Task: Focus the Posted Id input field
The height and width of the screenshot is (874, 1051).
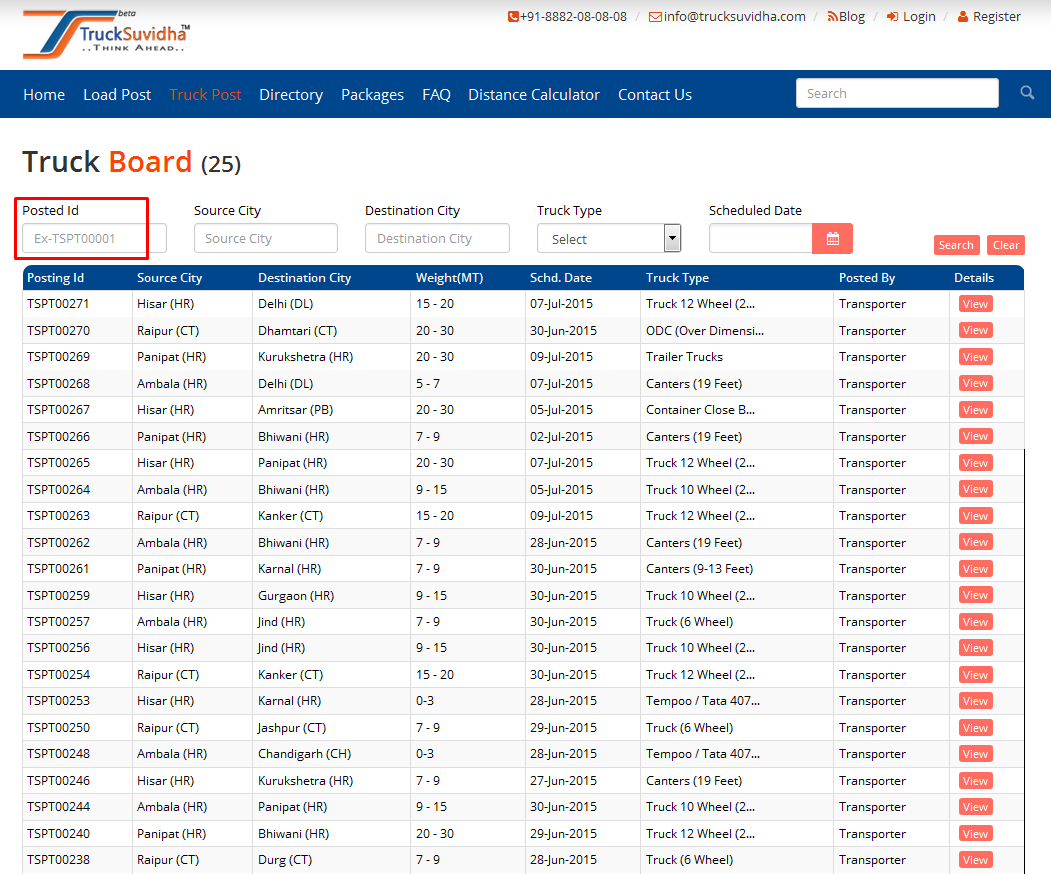Action: pos(94,239)
